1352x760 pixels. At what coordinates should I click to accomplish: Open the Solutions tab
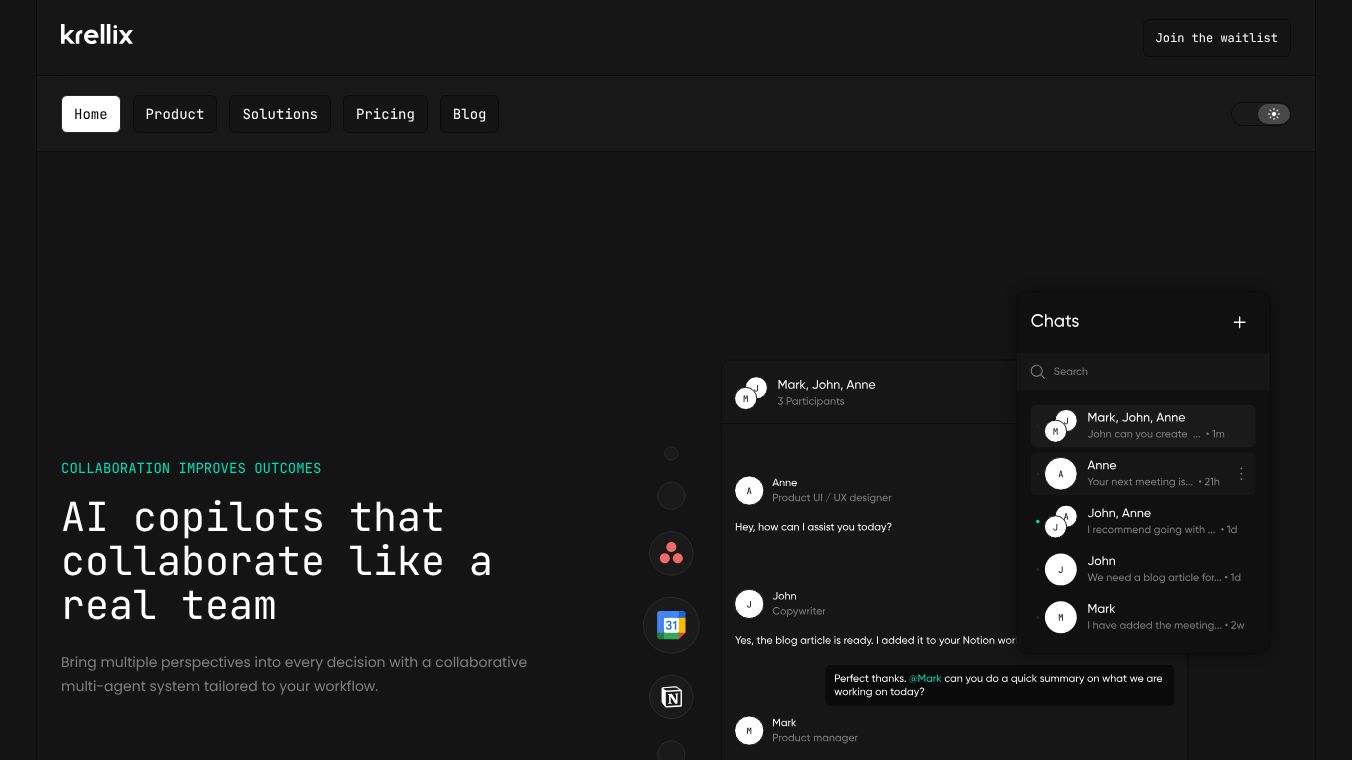[280, 114]
